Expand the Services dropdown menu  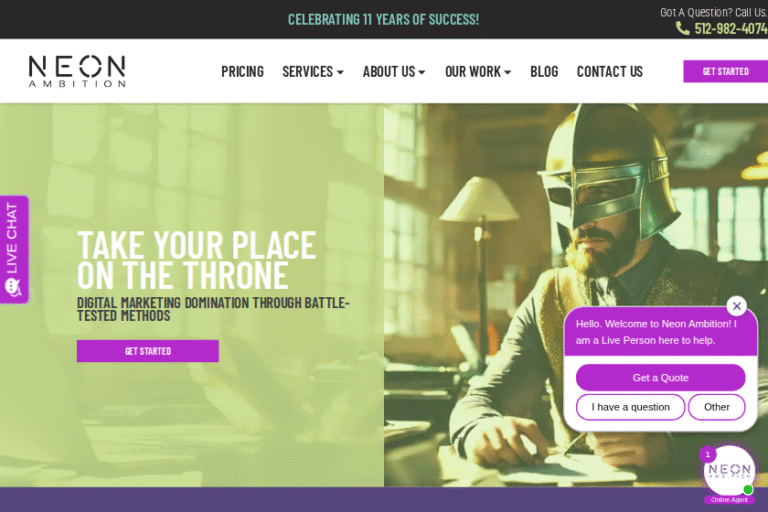tap(312, 72)
